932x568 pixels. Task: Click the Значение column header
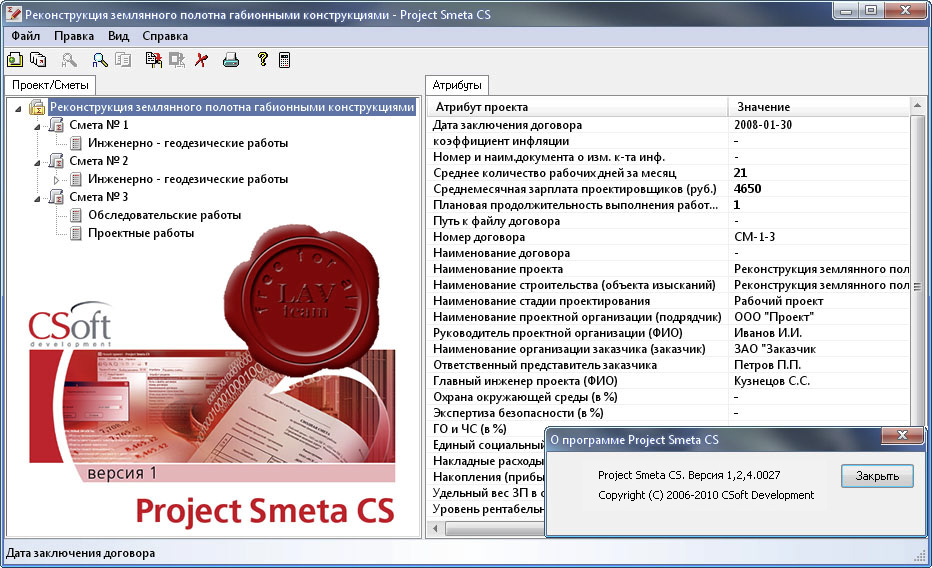[819, 107]
